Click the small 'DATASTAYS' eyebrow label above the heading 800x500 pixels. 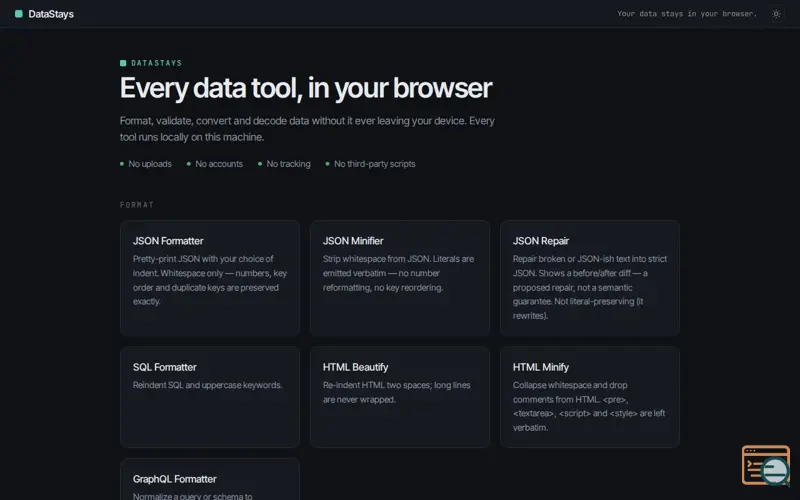point(157,63)
